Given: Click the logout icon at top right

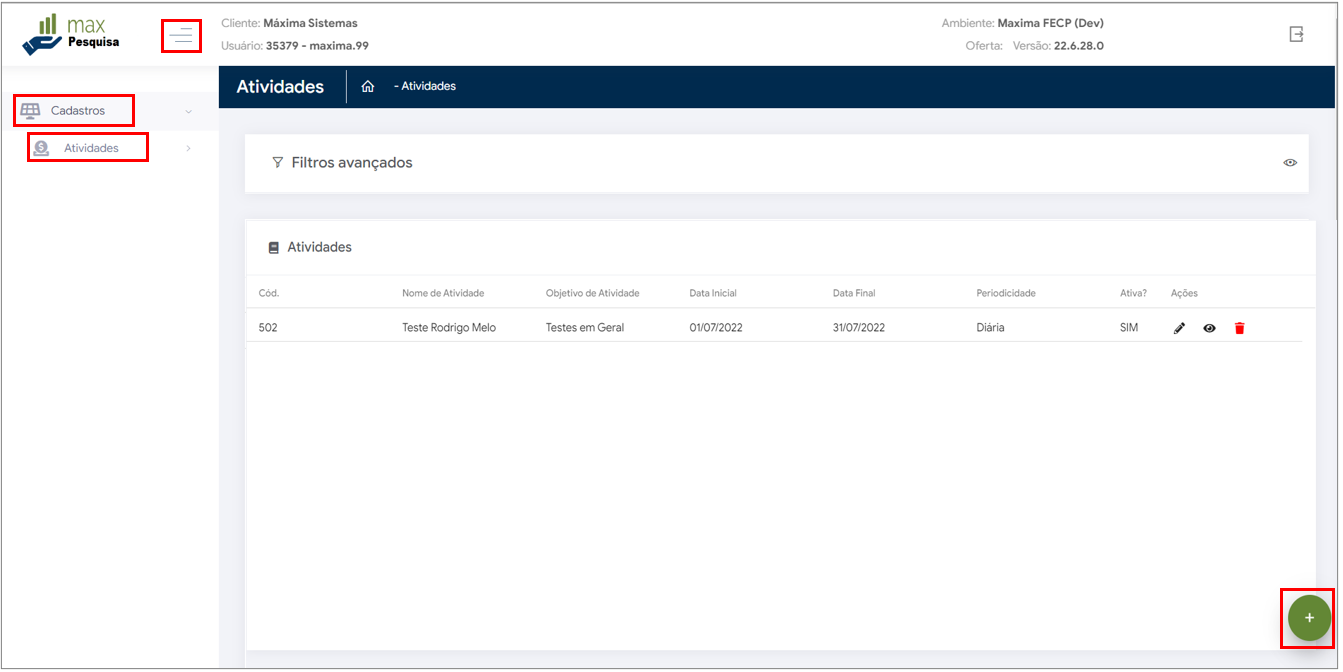Looking at the screenshot, I should pos(1296,34).
